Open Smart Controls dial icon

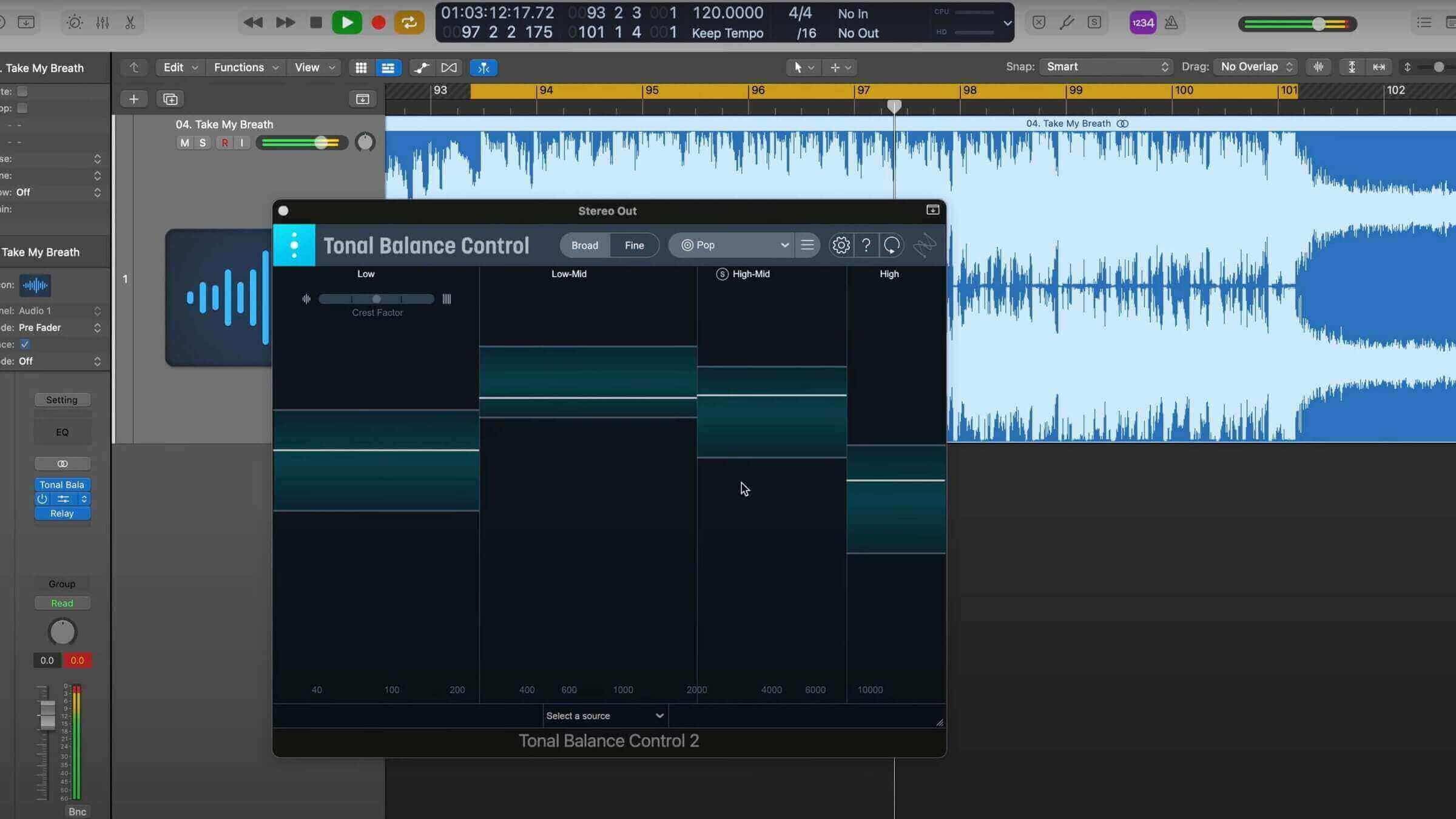tap(75, 22)
